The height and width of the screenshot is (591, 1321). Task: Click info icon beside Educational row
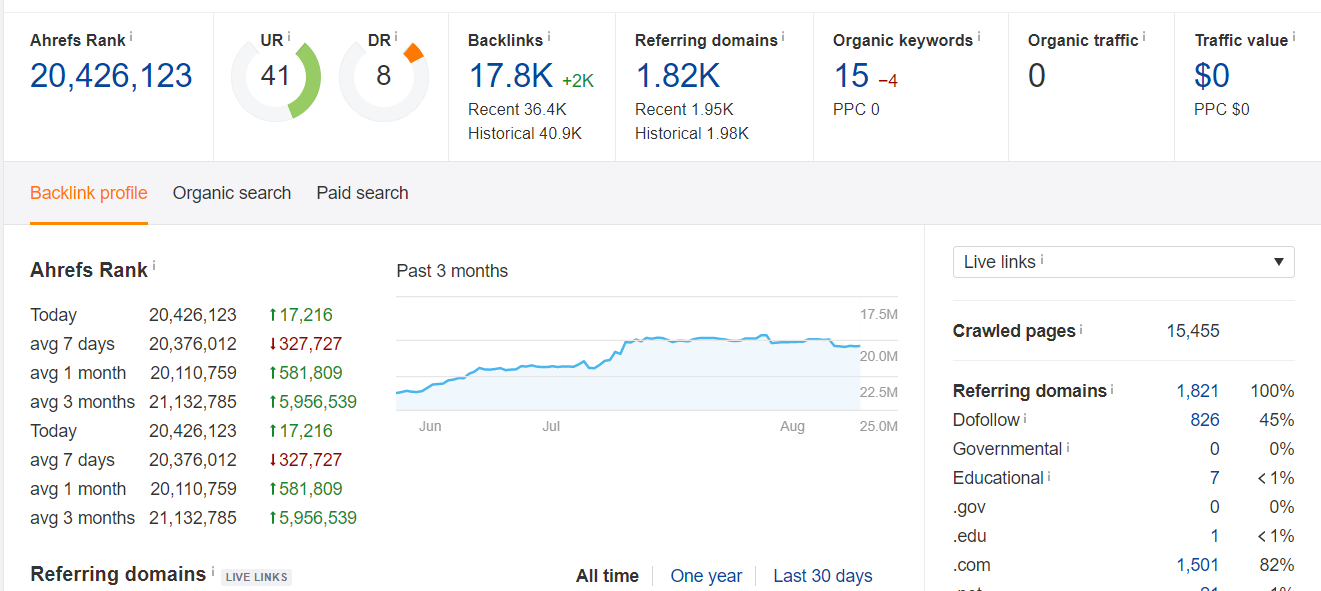click(x=1049, y=475)
